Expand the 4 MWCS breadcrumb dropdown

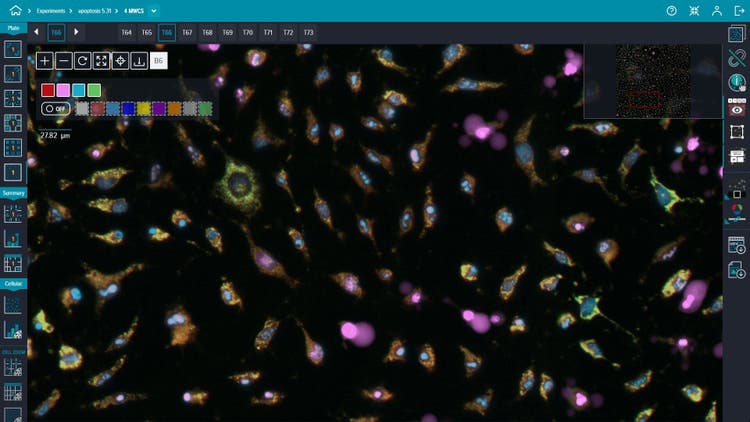[x=154, y=10]
